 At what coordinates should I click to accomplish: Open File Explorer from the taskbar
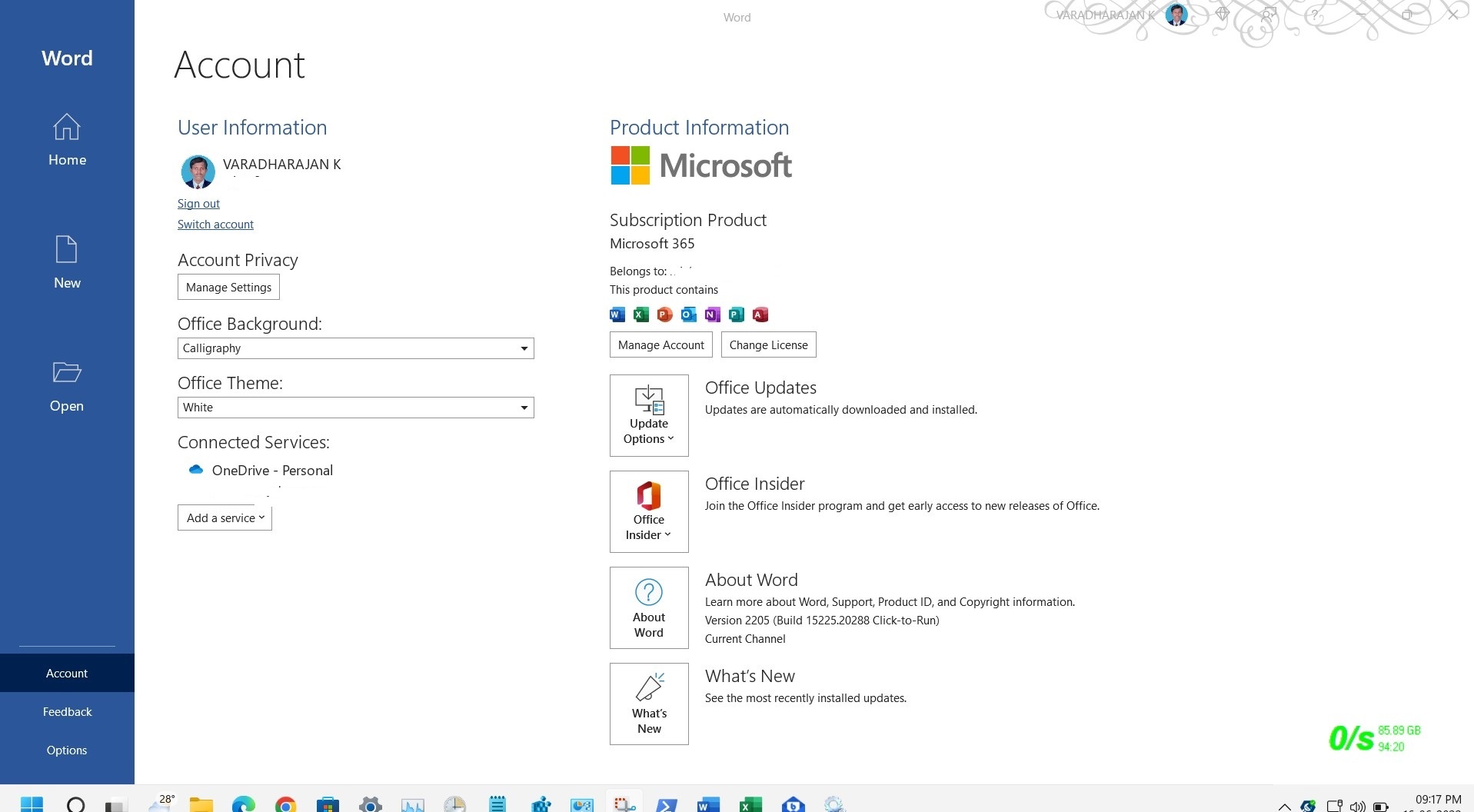coord(201,804)
